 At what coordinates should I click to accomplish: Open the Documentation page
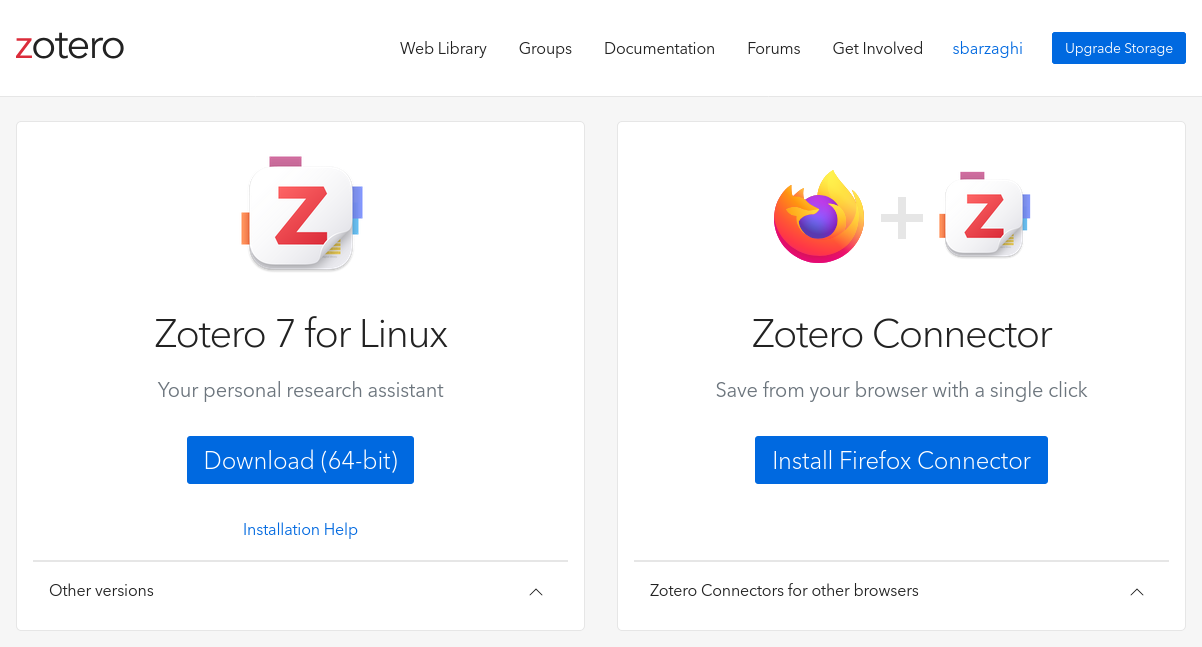tap(659, 48)
